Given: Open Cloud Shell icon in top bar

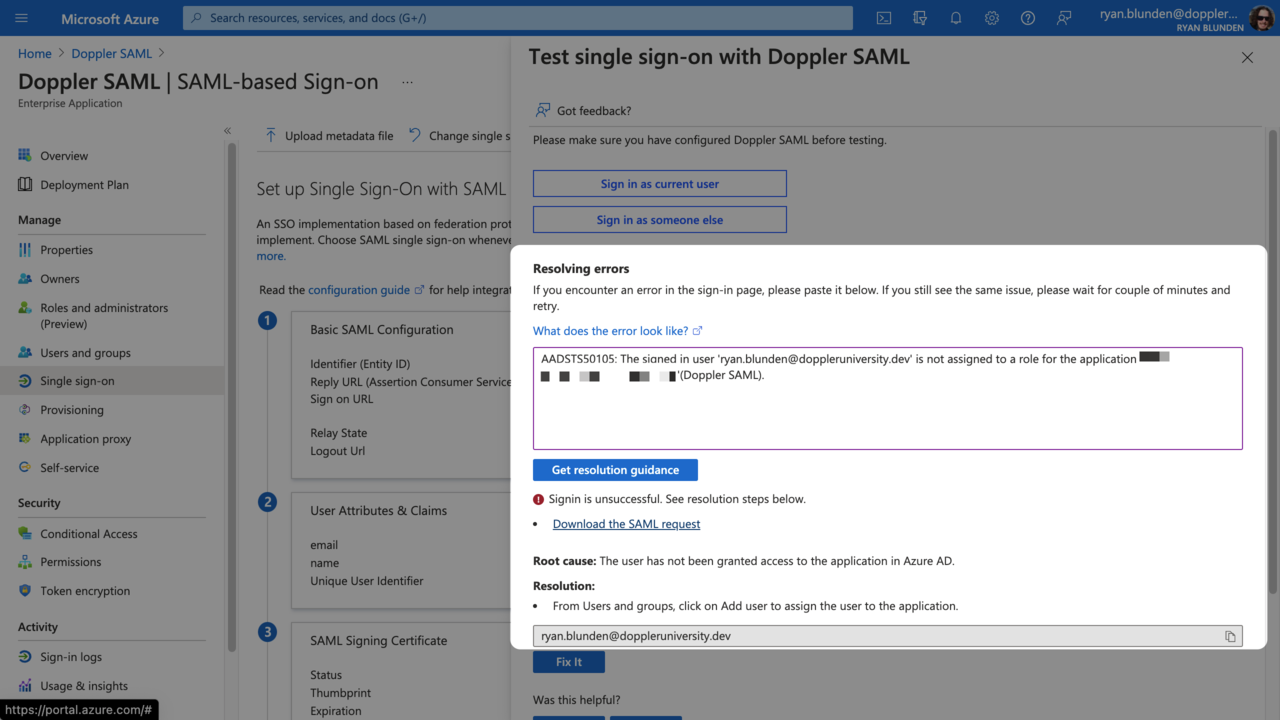Looking at the screenshot, I should coord(884,18).
